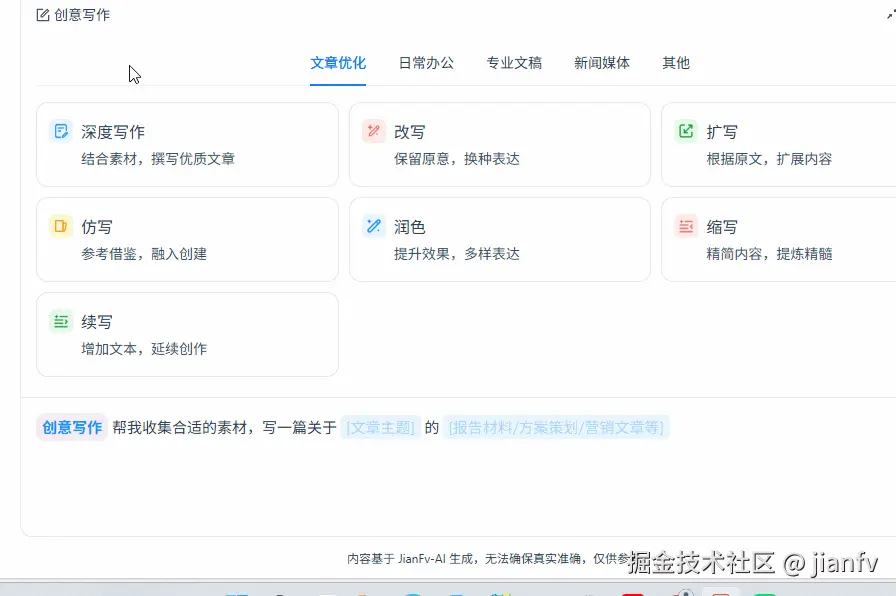Viewport: 896px width, 596px height.
Task: Click a pinned app icon on the taskbar
Action: point(413,590)
